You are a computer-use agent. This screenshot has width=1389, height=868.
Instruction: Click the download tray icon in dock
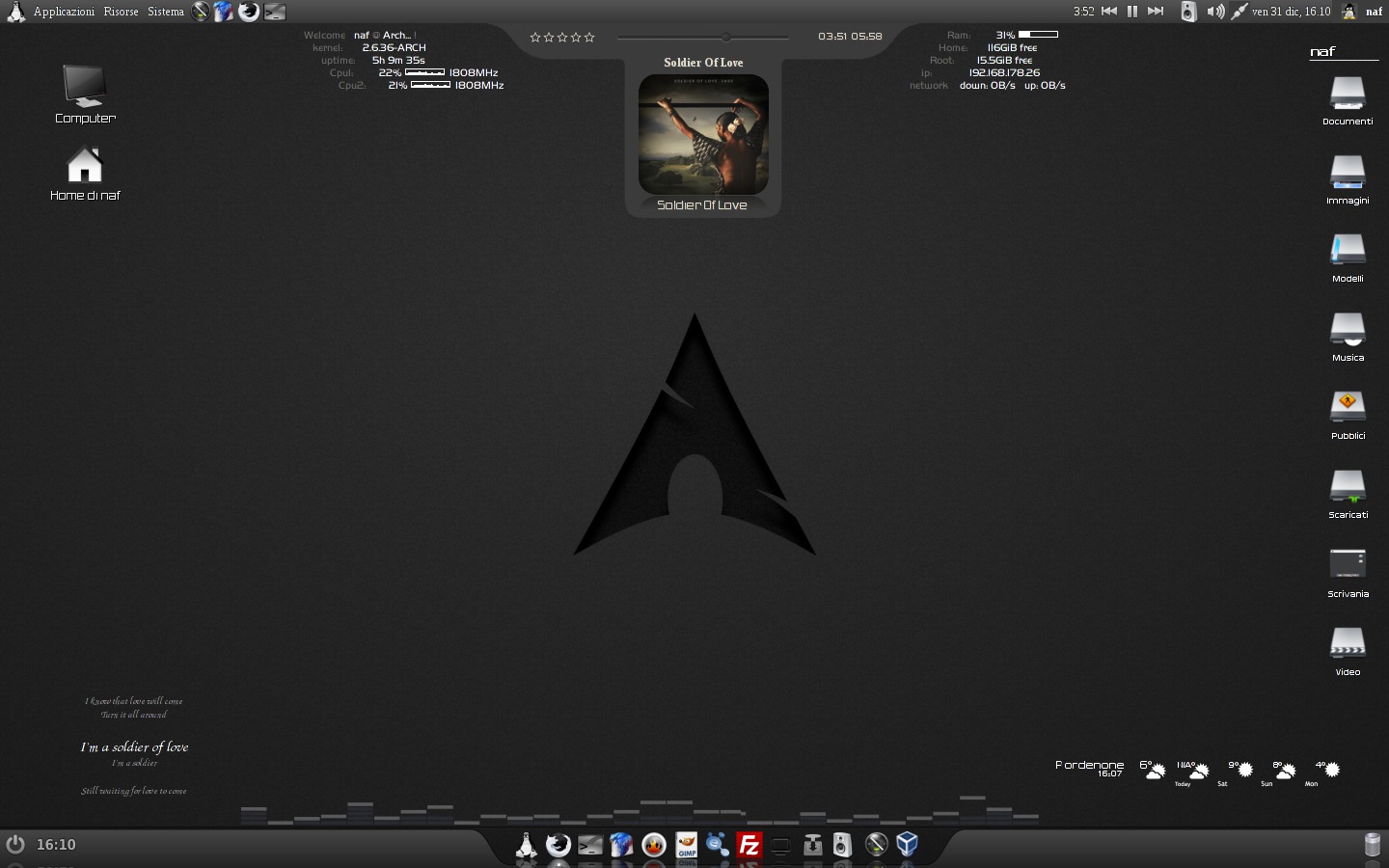pyautogui.click(x=812, y=845)
